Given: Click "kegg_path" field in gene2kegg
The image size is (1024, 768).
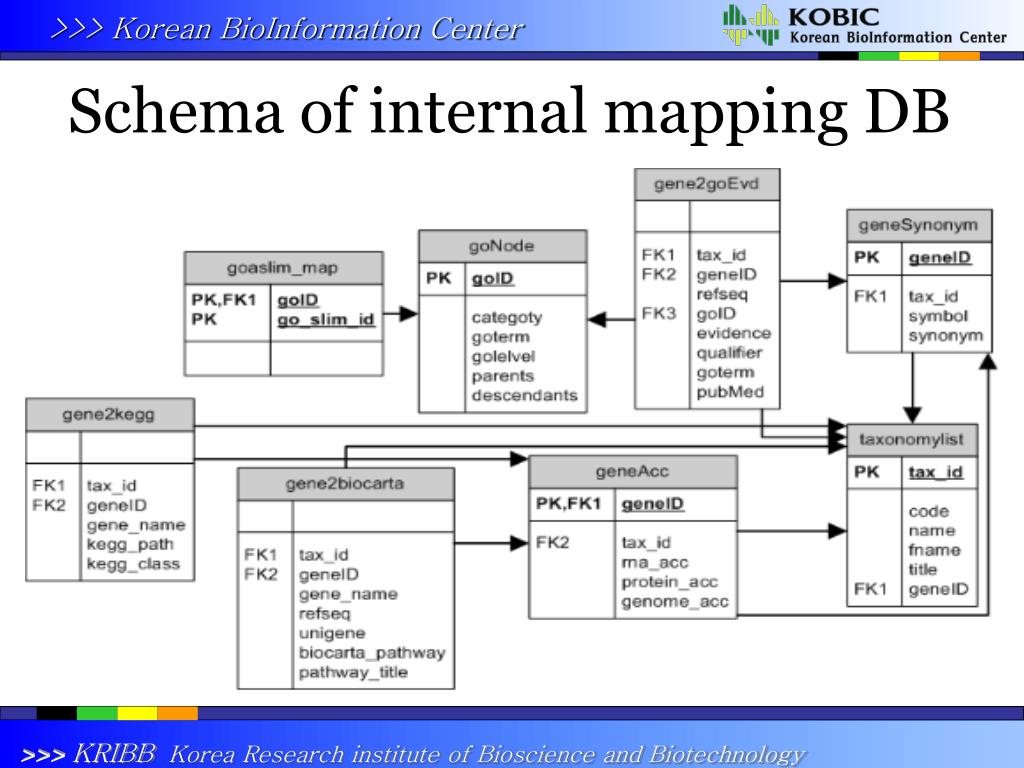Looking at the screenshot, I should pos(130,545).
